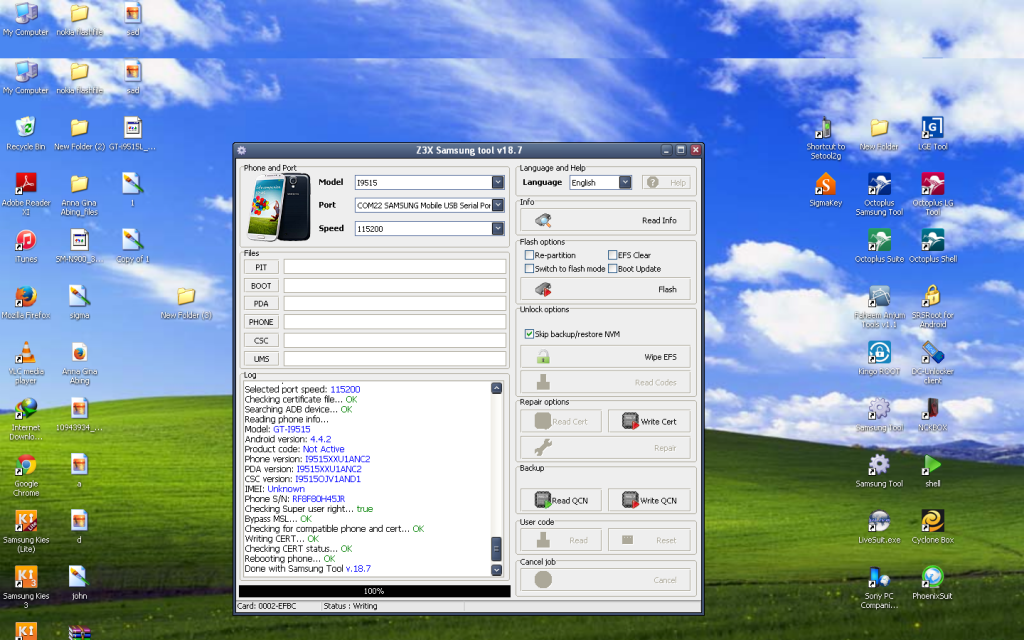
Task: Launch VLC media player from desktop
Action: (x=25, y=362)
